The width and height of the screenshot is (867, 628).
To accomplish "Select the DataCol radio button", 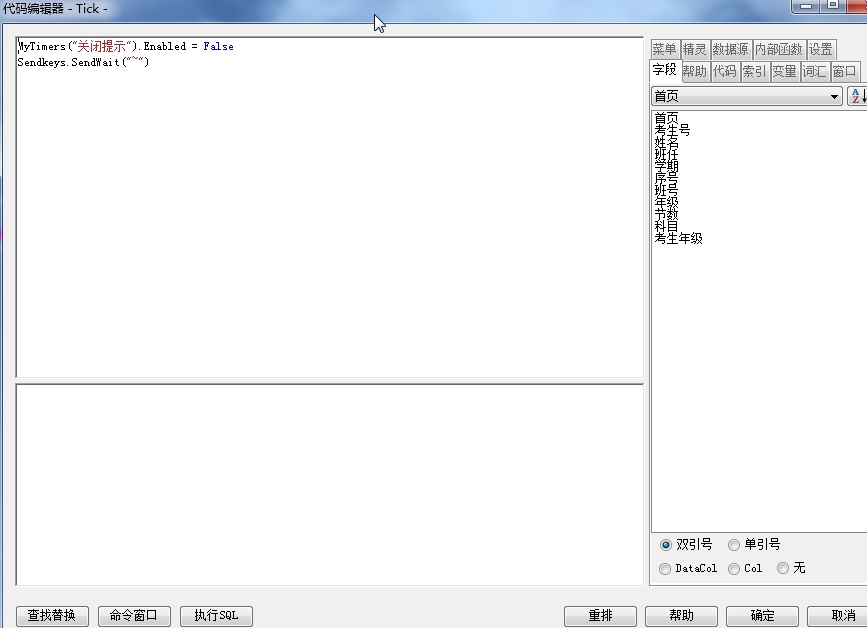I will point(666,568).
